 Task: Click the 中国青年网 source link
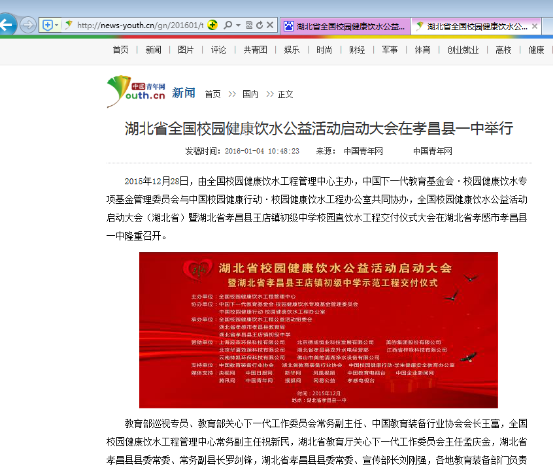363,151
